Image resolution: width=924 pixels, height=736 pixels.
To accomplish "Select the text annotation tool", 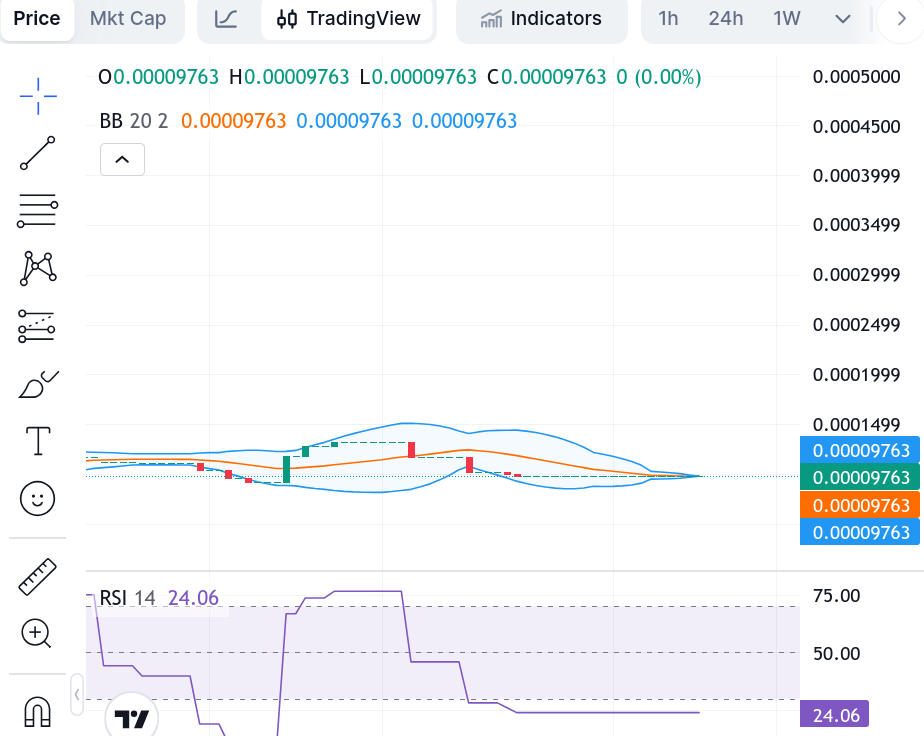I will 38,441.
